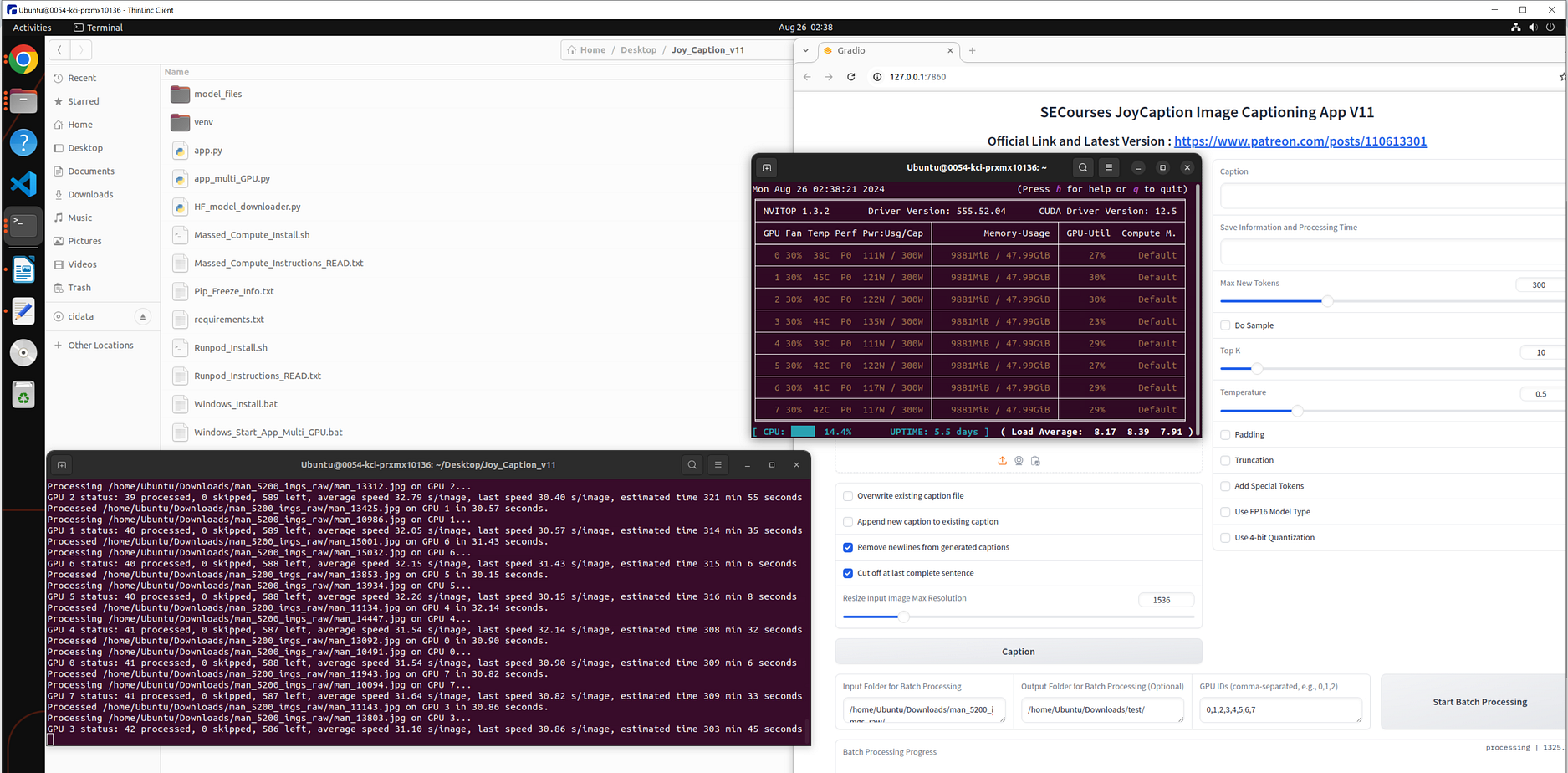The width and height of the screenshot is (1568, 773).
Task: Click the Caption button
Action: pos(1019,652)
